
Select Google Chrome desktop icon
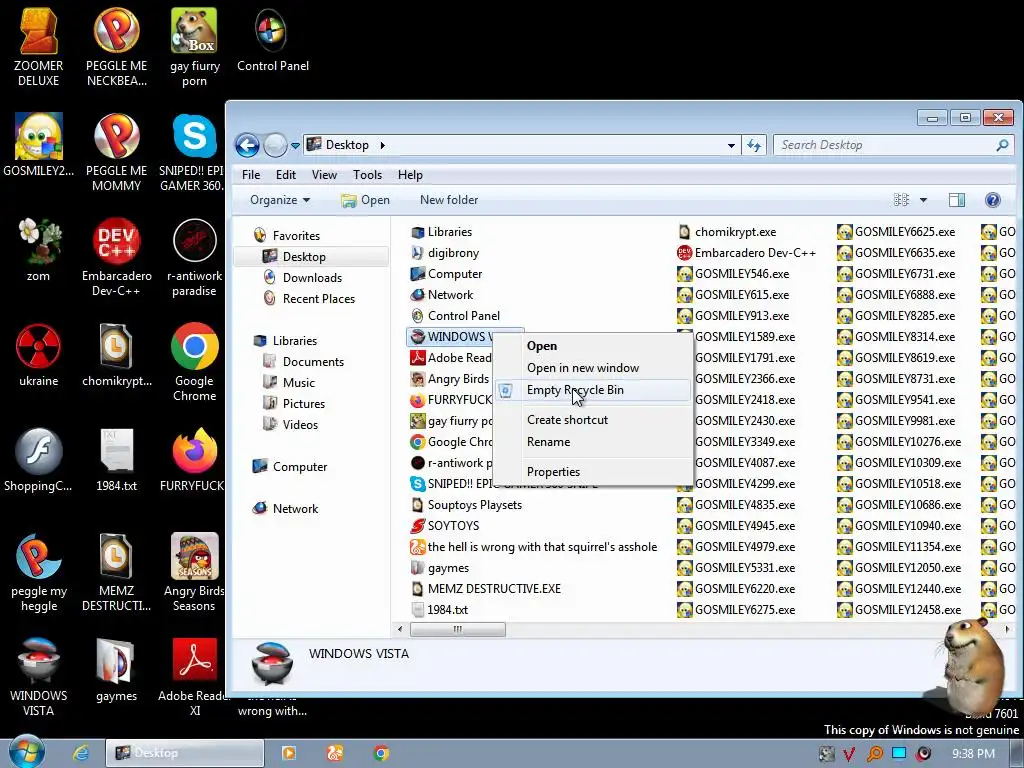[x=194, y=361]
